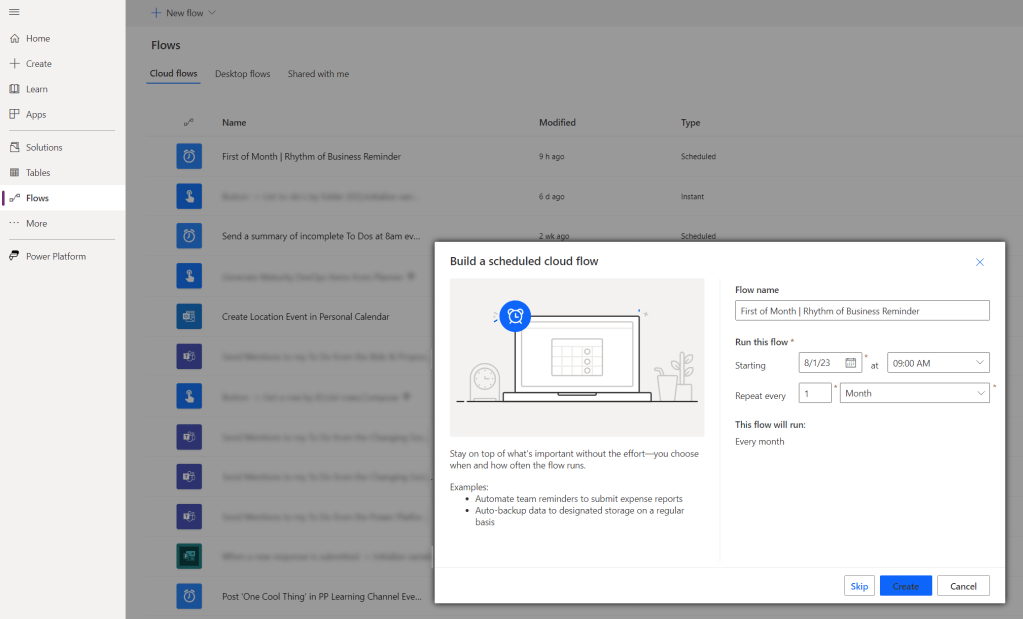This screenshot has width=1023, height=619.
Task: Open the 09:00 AM time dropdown
Action: [938, 363]
